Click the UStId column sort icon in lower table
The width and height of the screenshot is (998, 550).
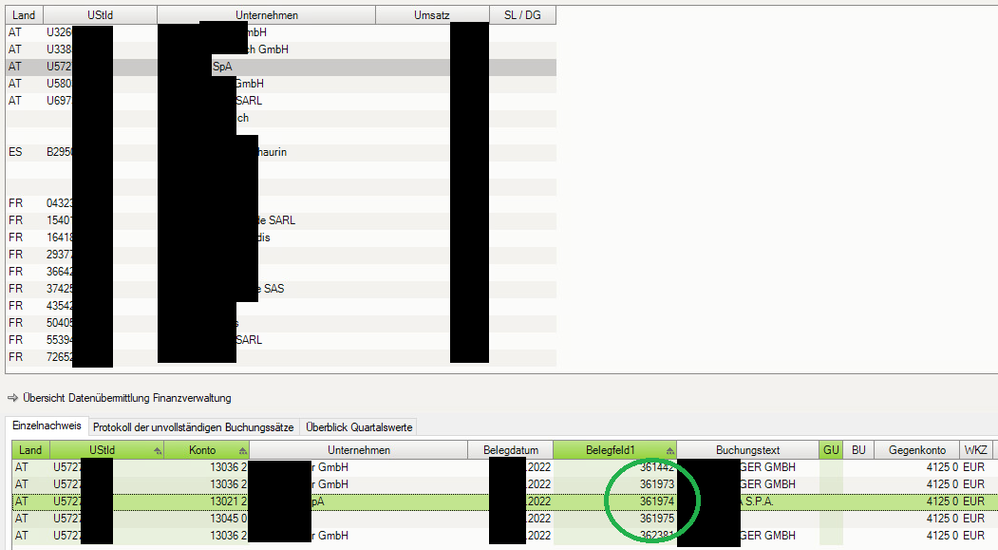point(157,451)
